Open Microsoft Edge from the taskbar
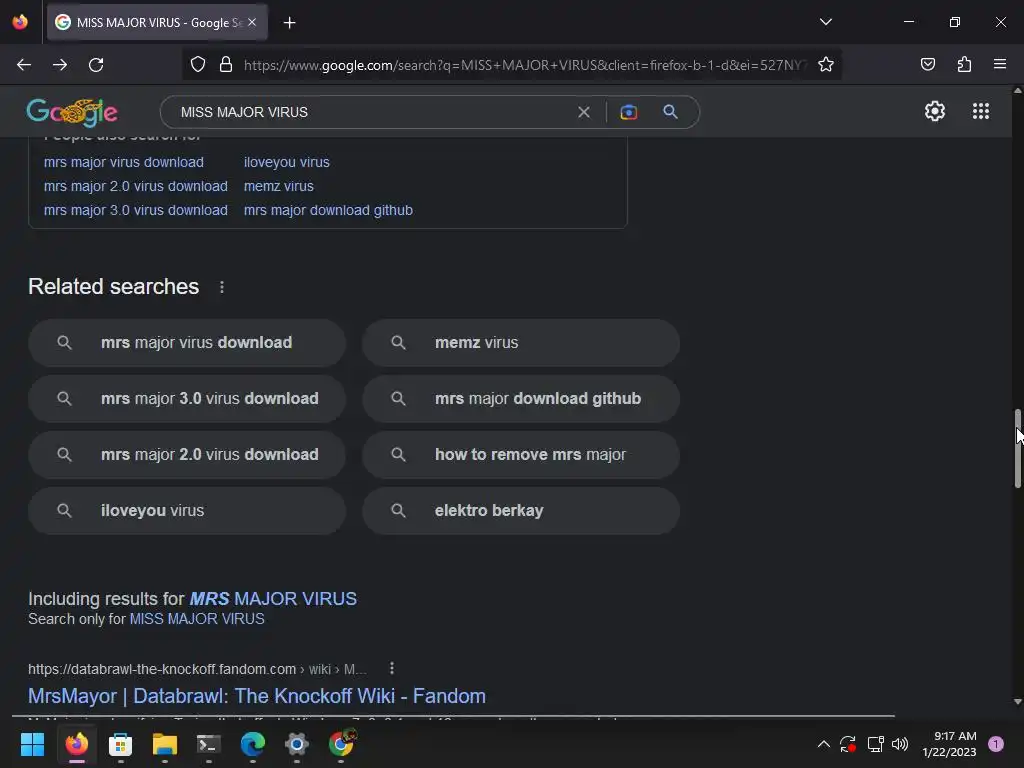 click(253, 744)
